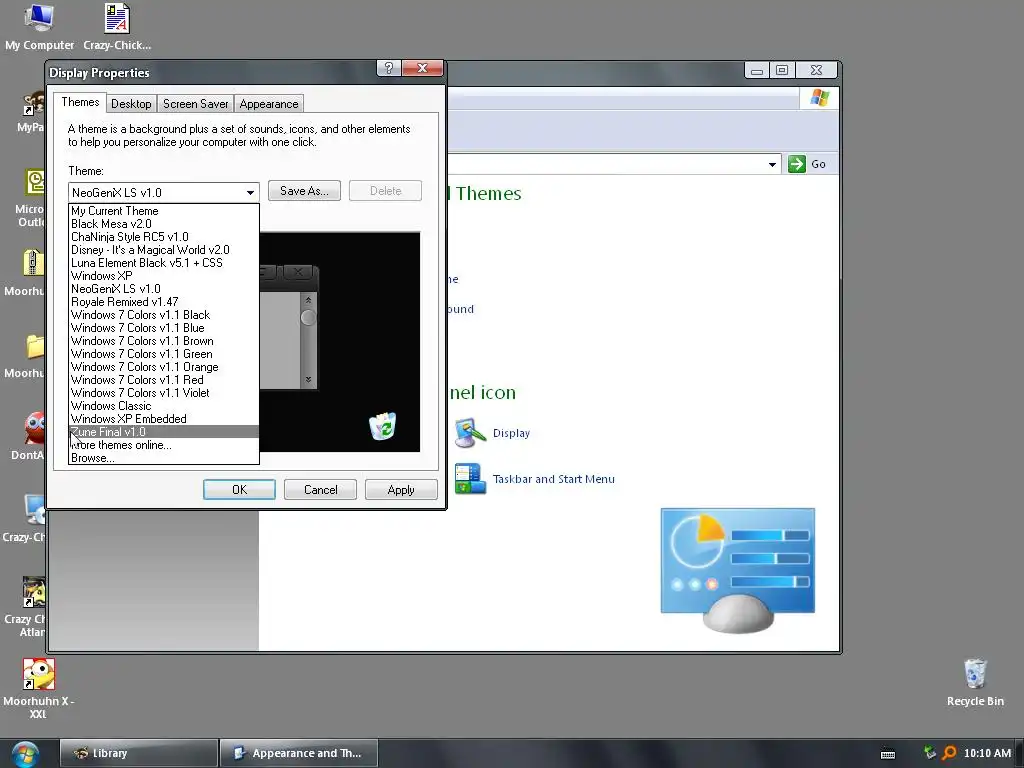Screen dimensions: 1024x768
Task: Pick the Black Mesa v2.0 theme
Action: pos(164,224)
